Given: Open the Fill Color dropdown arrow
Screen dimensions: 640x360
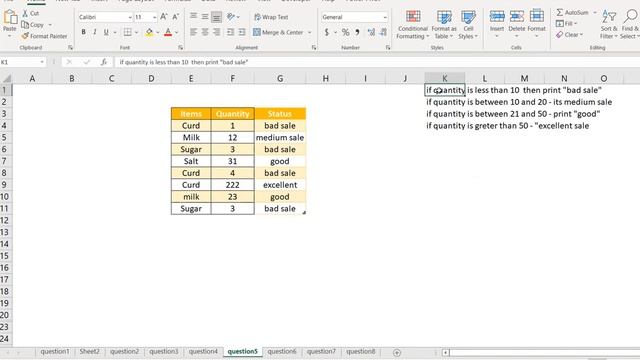Looking at the screenshot, I should [158, 32].
